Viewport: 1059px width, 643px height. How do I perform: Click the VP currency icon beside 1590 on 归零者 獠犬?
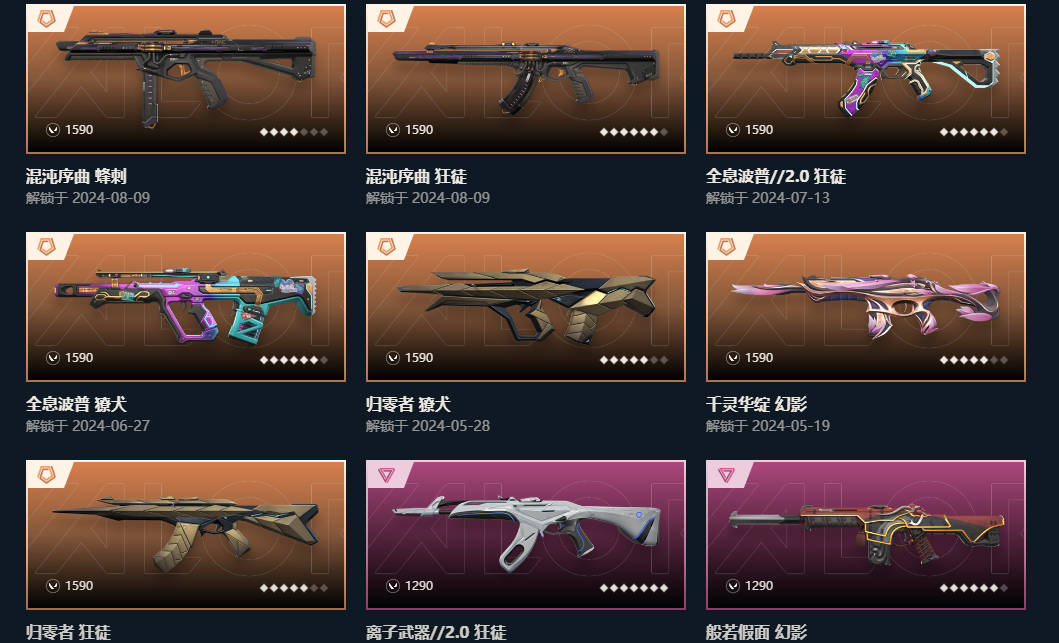392,358
